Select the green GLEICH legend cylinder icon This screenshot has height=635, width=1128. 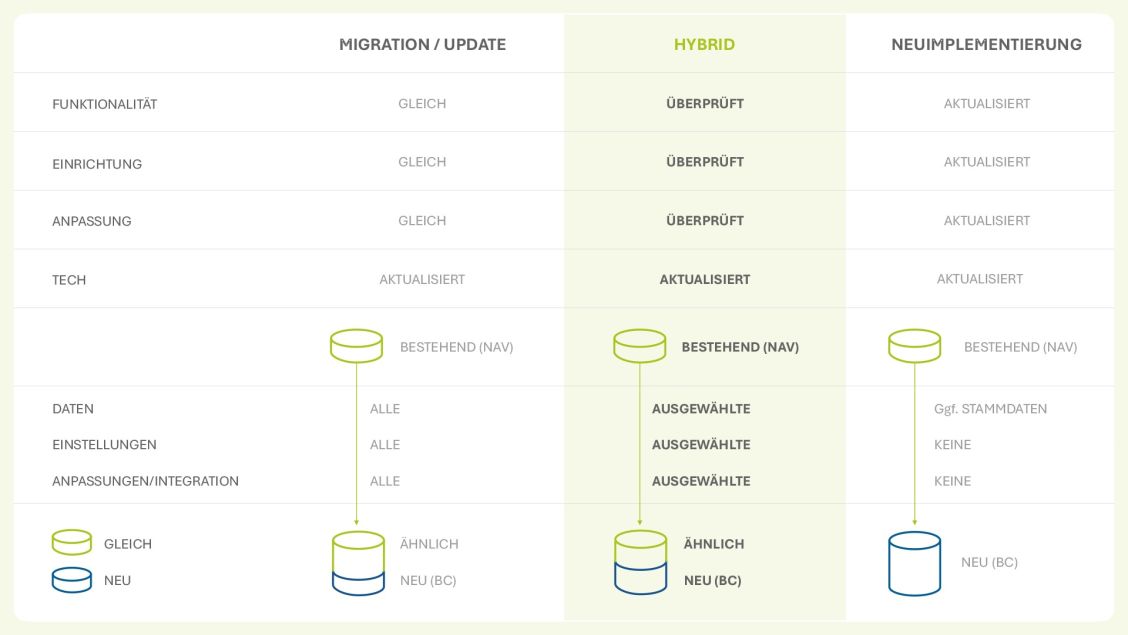pos(72,543)
